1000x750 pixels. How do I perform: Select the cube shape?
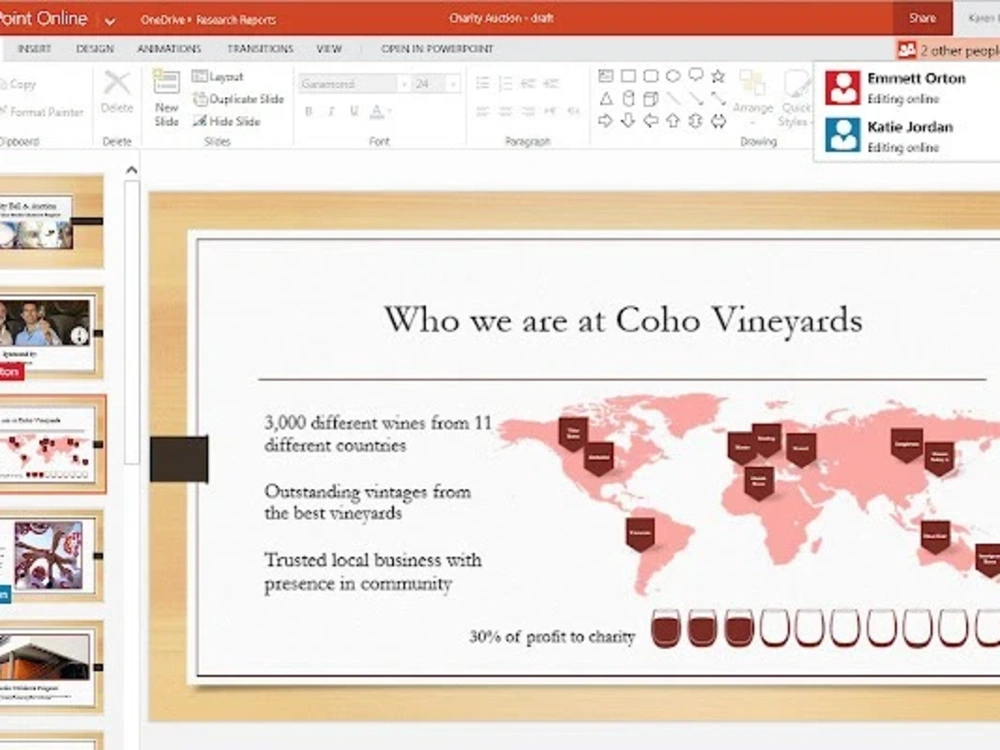[x=651, y=99]
